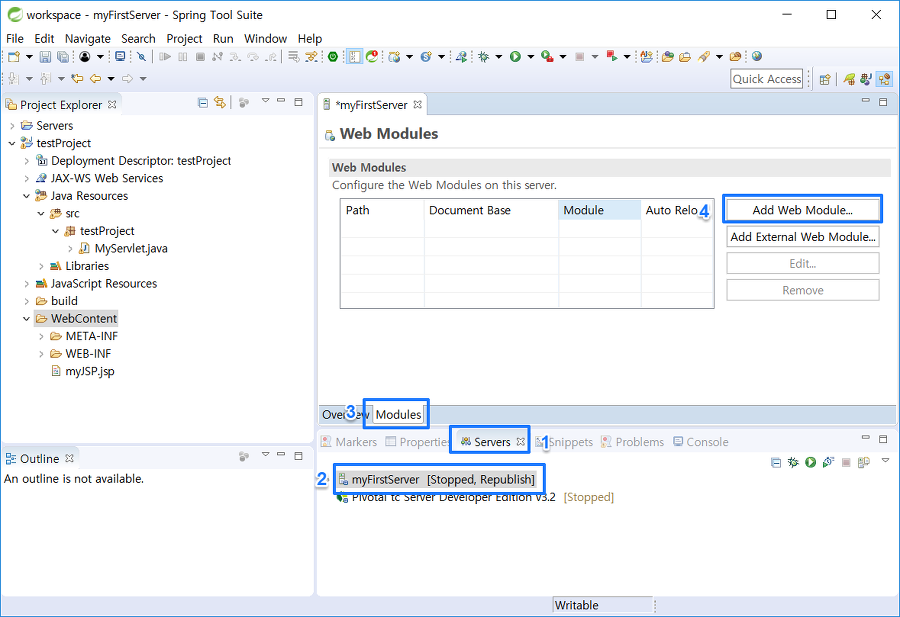The width and height of the screenshot is (900, 617).
Task: Toggle Link with Editor in Project Explorer
Action: 220,102
